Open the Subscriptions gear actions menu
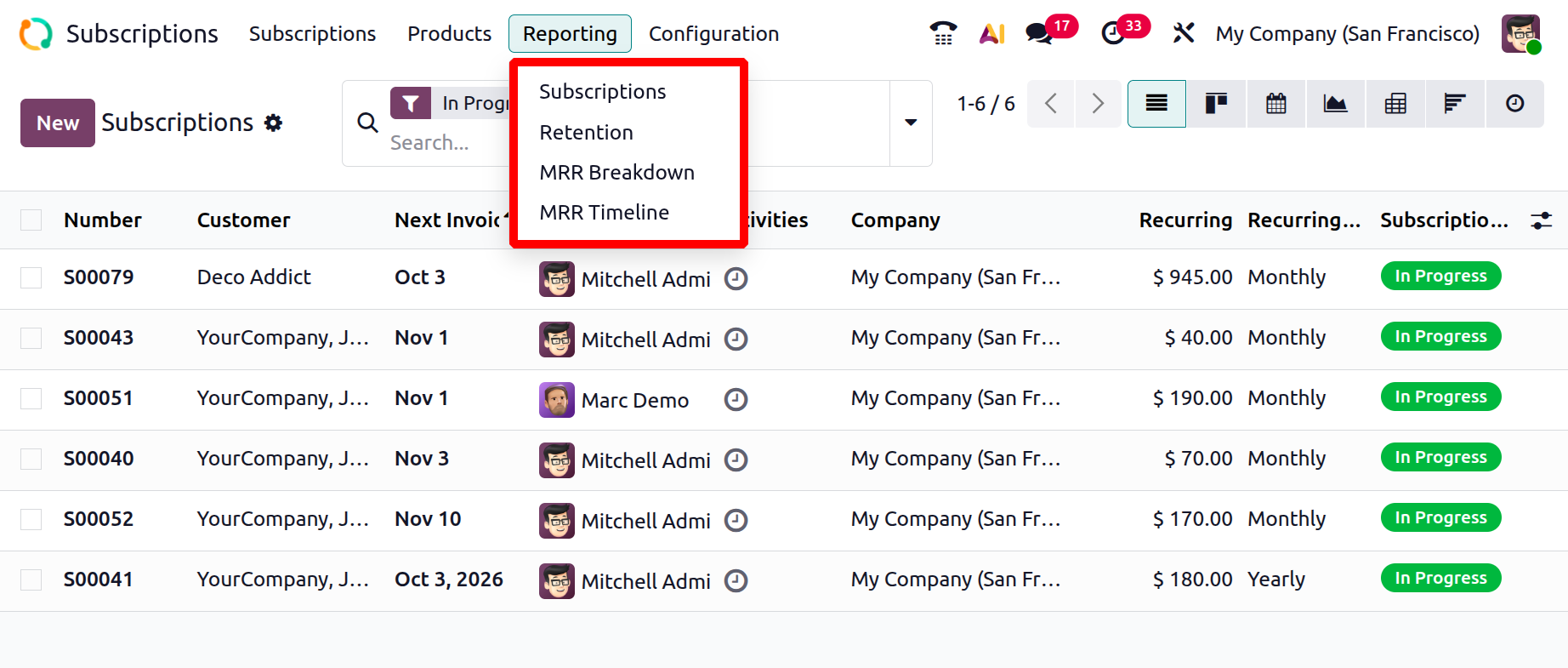Viewport: 1568px width, 668px height. tap(273, 123)
